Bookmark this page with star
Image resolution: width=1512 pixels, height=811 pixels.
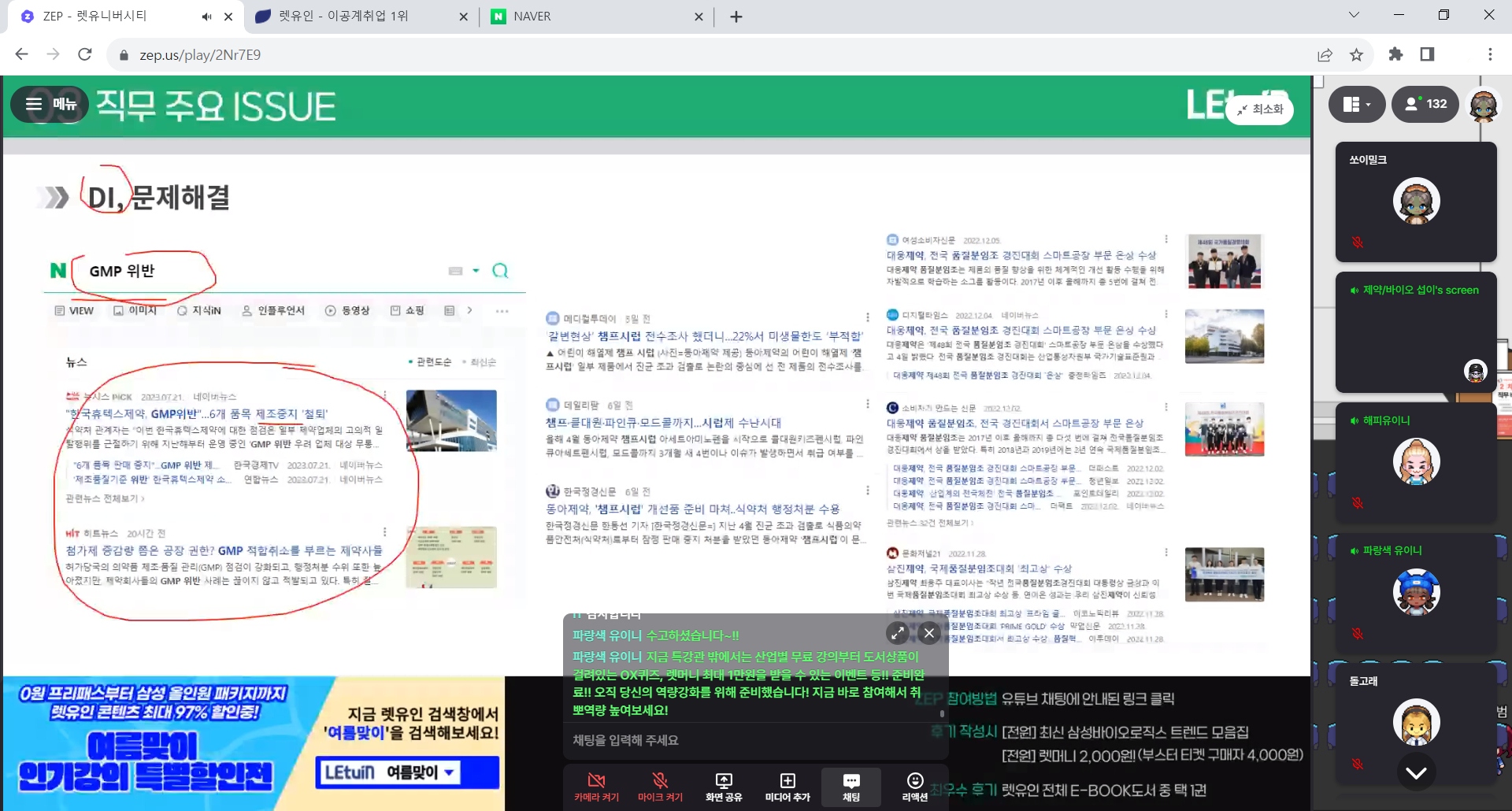click(1356, 54)
